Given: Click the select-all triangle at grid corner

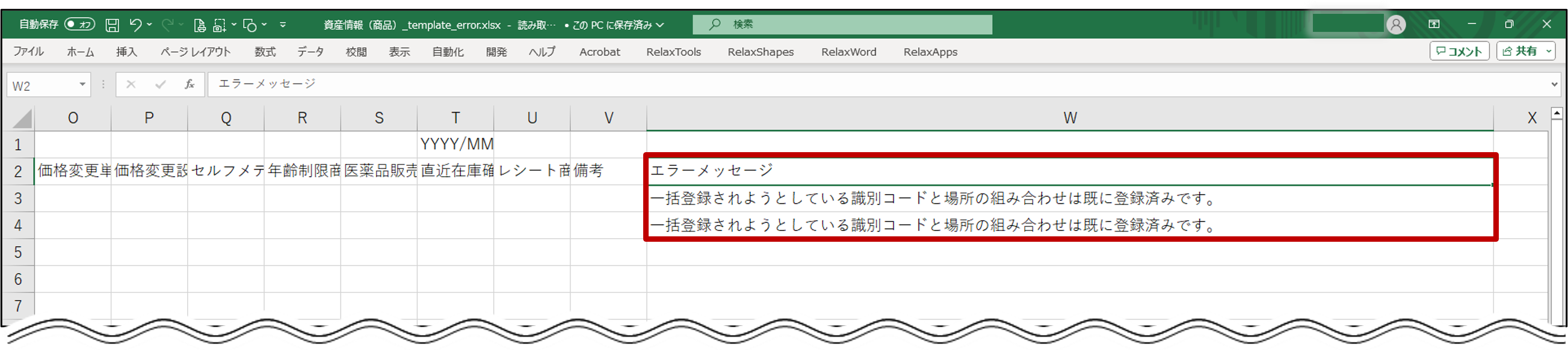Looking at the screenshot, I should (x=22, y=118).
